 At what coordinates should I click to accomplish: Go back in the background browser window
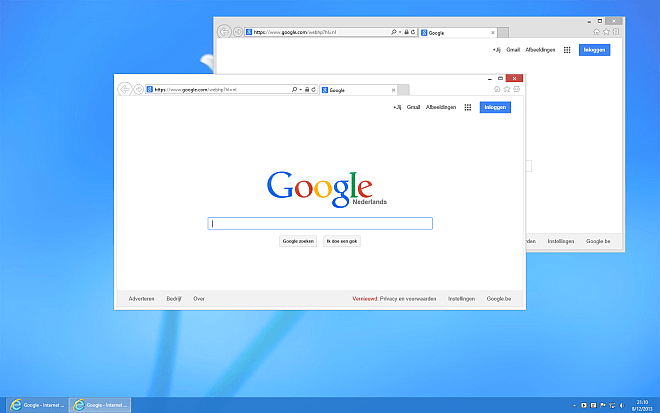pyautogui.click(x=224, y=32)
